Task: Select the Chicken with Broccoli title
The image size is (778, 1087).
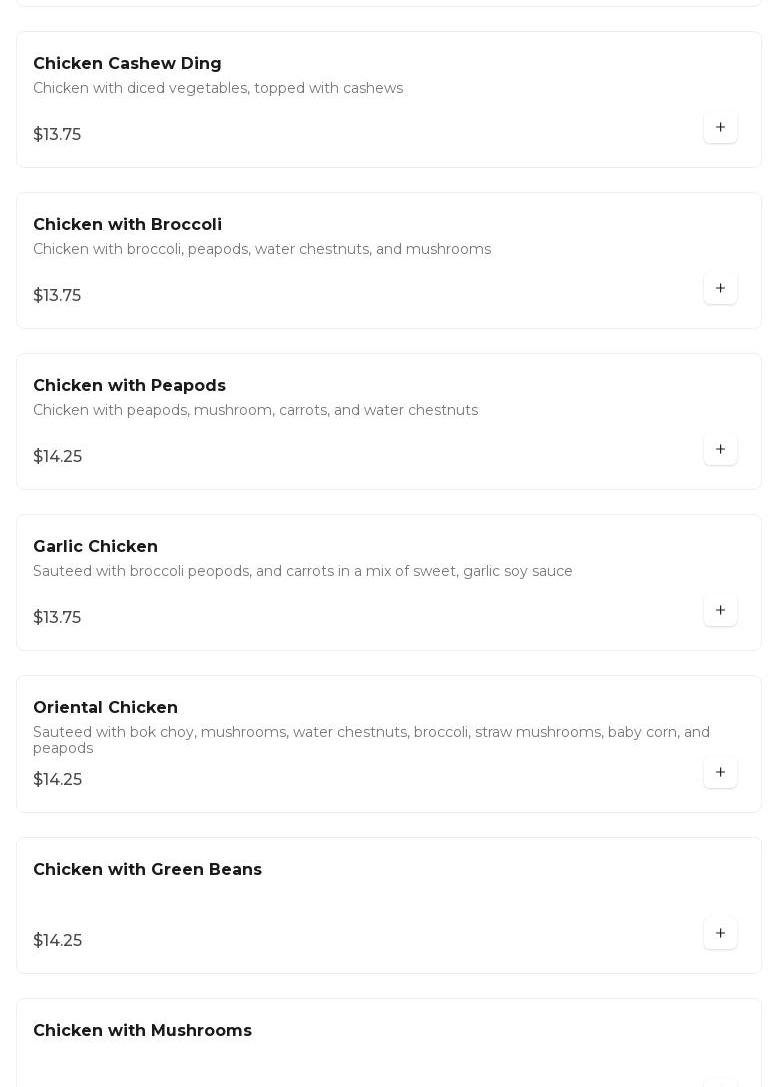Action: click(128, 224)
